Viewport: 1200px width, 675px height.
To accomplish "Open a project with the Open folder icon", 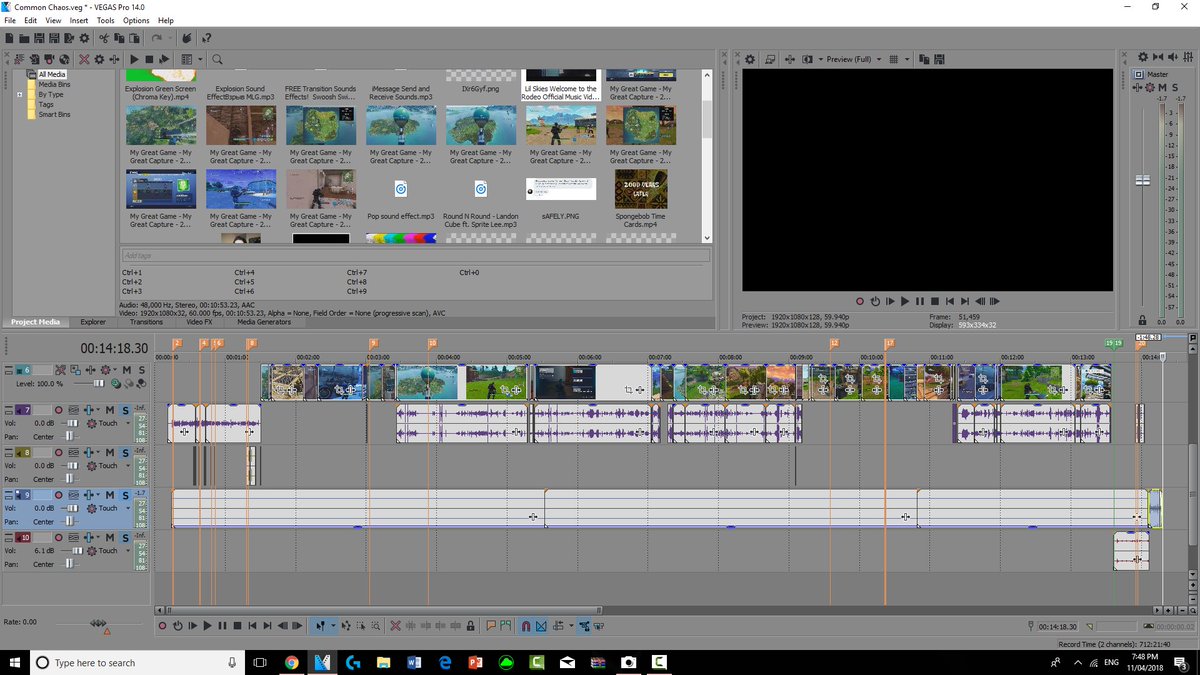I will 24,38.
